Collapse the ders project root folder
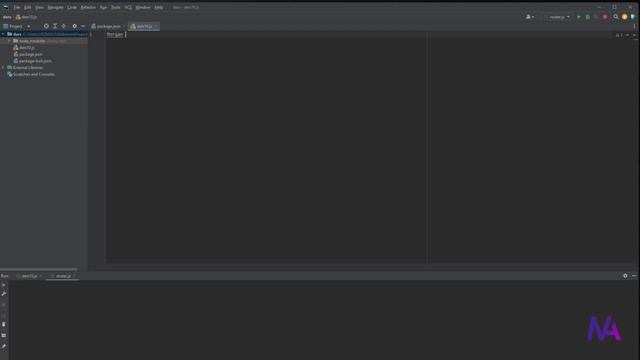 [3, 34]
